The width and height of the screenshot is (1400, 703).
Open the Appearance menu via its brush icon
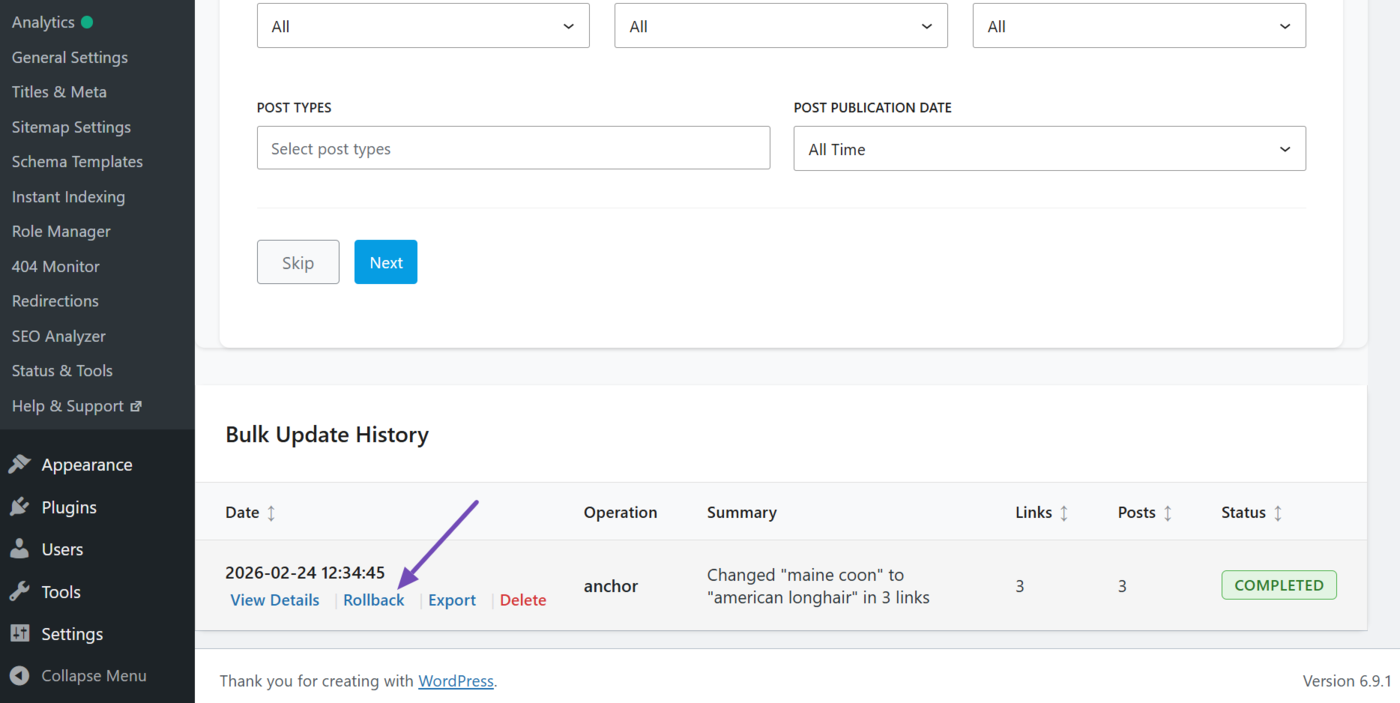pyautogui.click(x=22, y=464)
